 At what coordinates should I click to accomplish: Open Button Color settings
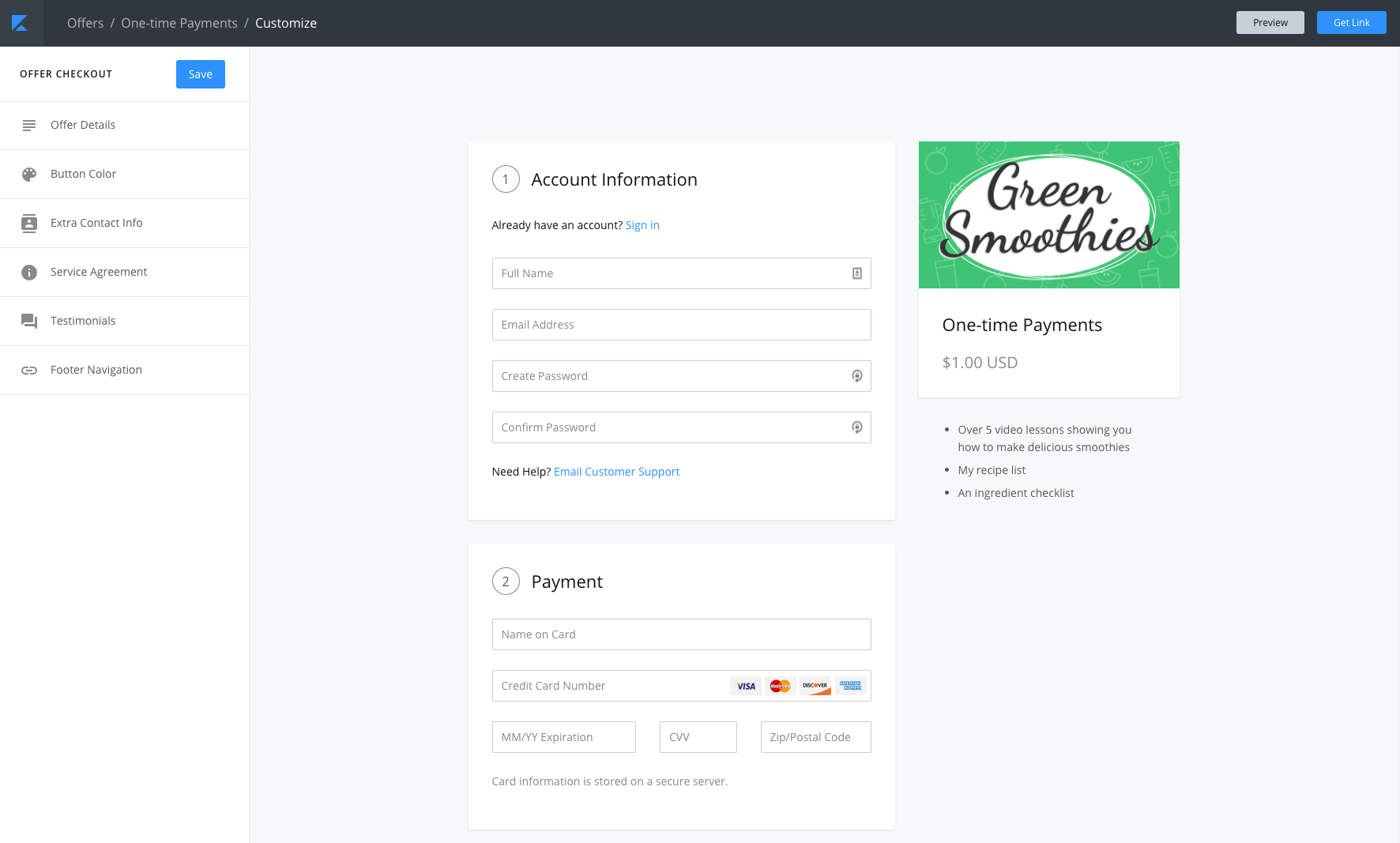point(125,174)
